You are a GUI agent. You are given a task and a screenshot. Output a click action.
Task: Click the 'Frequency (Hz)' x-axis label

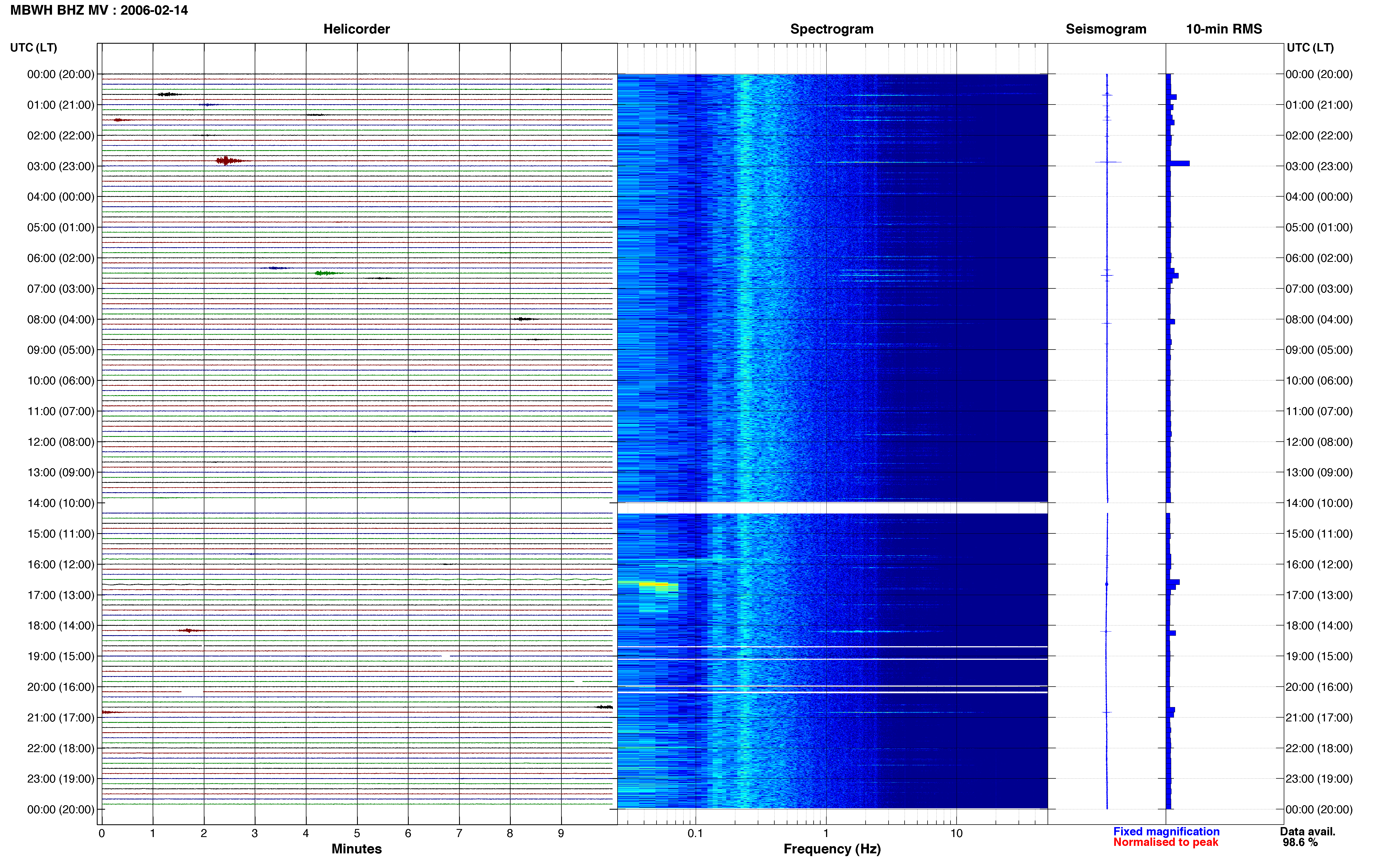[832, 849]
